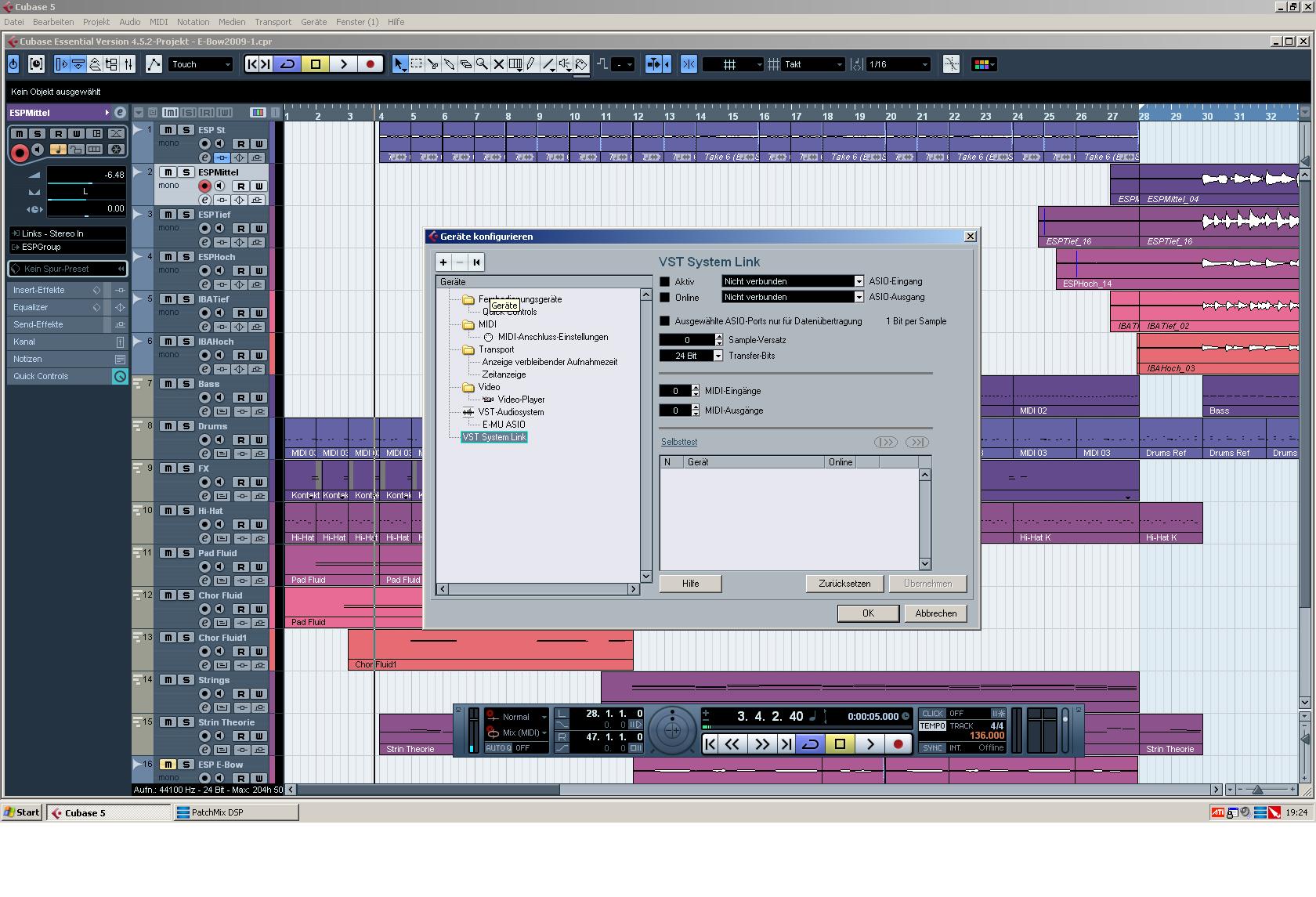Mute the ESP St track
1316x897 pixels.
click(168, 130)
